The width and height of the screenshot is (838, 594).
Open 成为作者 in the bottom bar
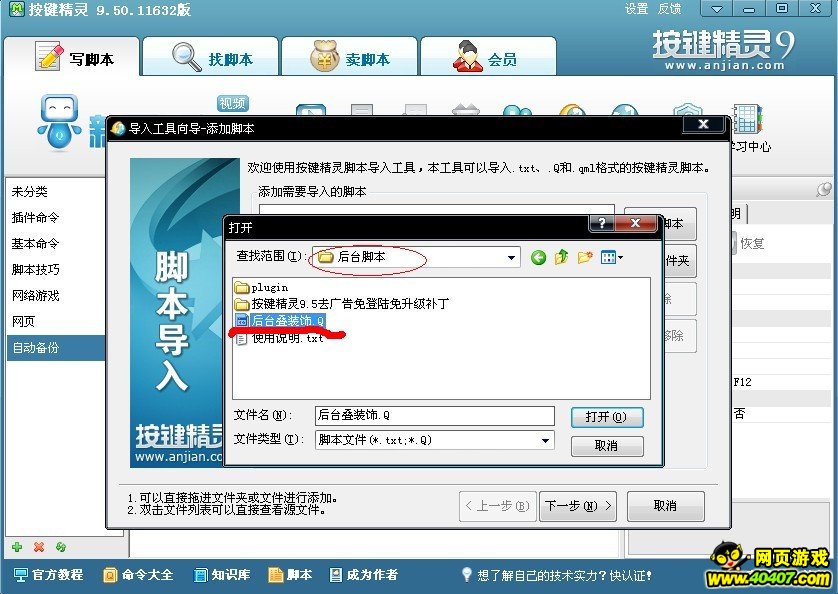[363, 575]
